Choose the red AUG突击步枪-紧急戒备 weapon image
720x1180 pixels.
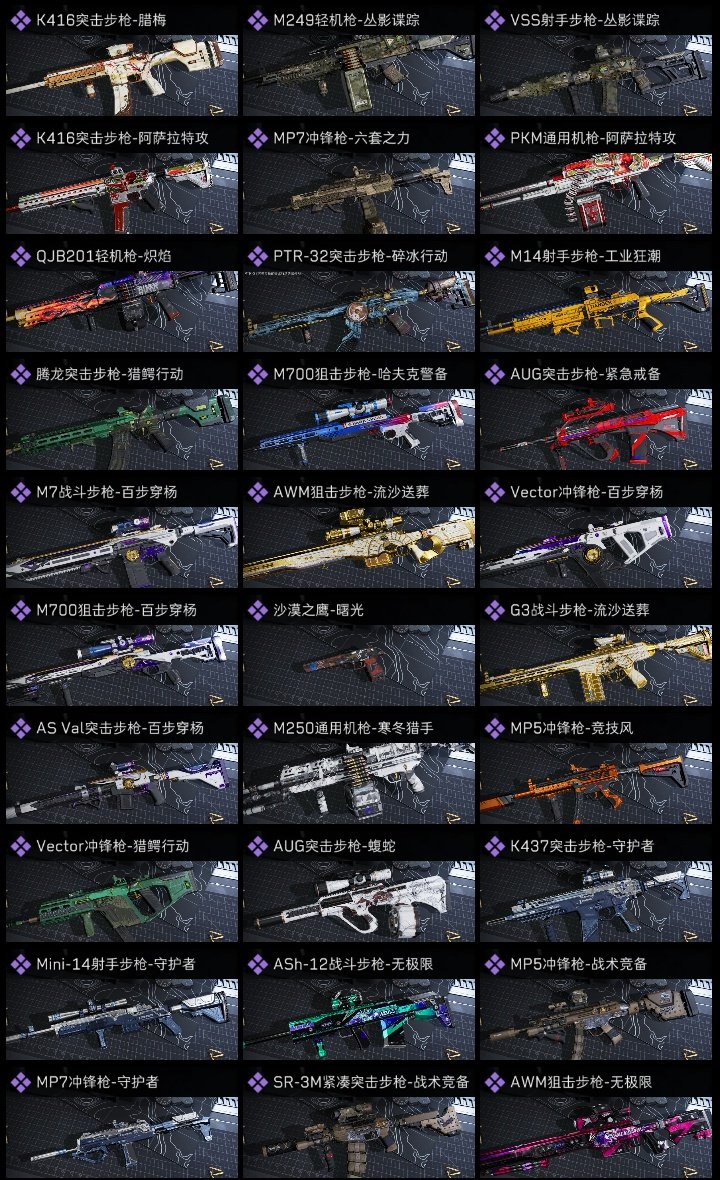tap(596, 430)
